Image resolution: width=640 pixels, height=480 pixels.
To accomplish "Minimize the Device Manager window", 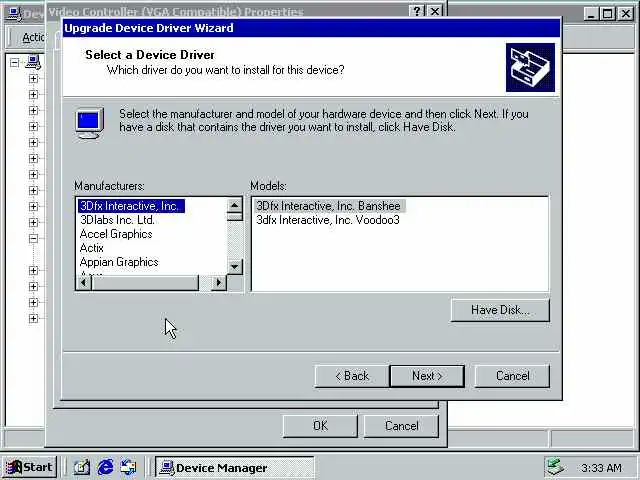I will [591, 14].
